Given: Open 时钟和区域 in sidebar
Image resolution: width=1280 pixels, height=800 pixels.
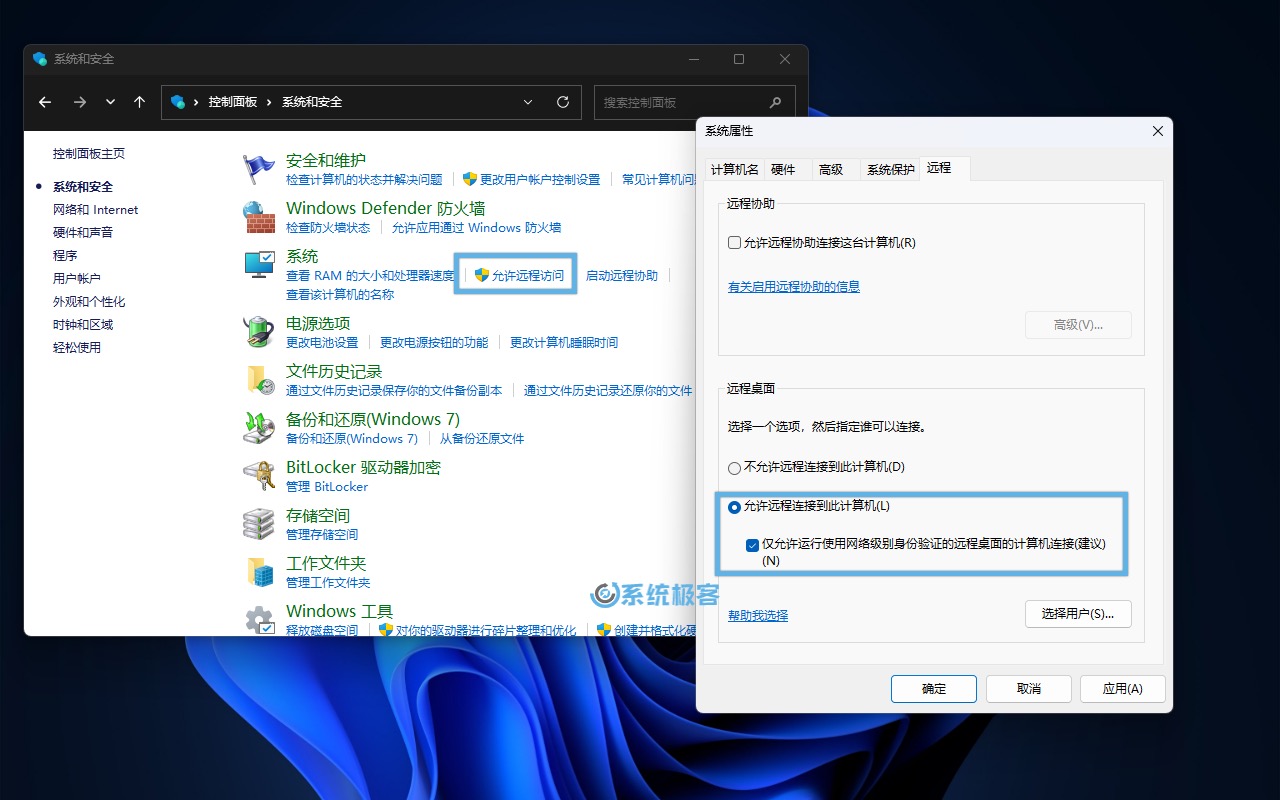Looking at the screenshot, I should coord(83,324).
